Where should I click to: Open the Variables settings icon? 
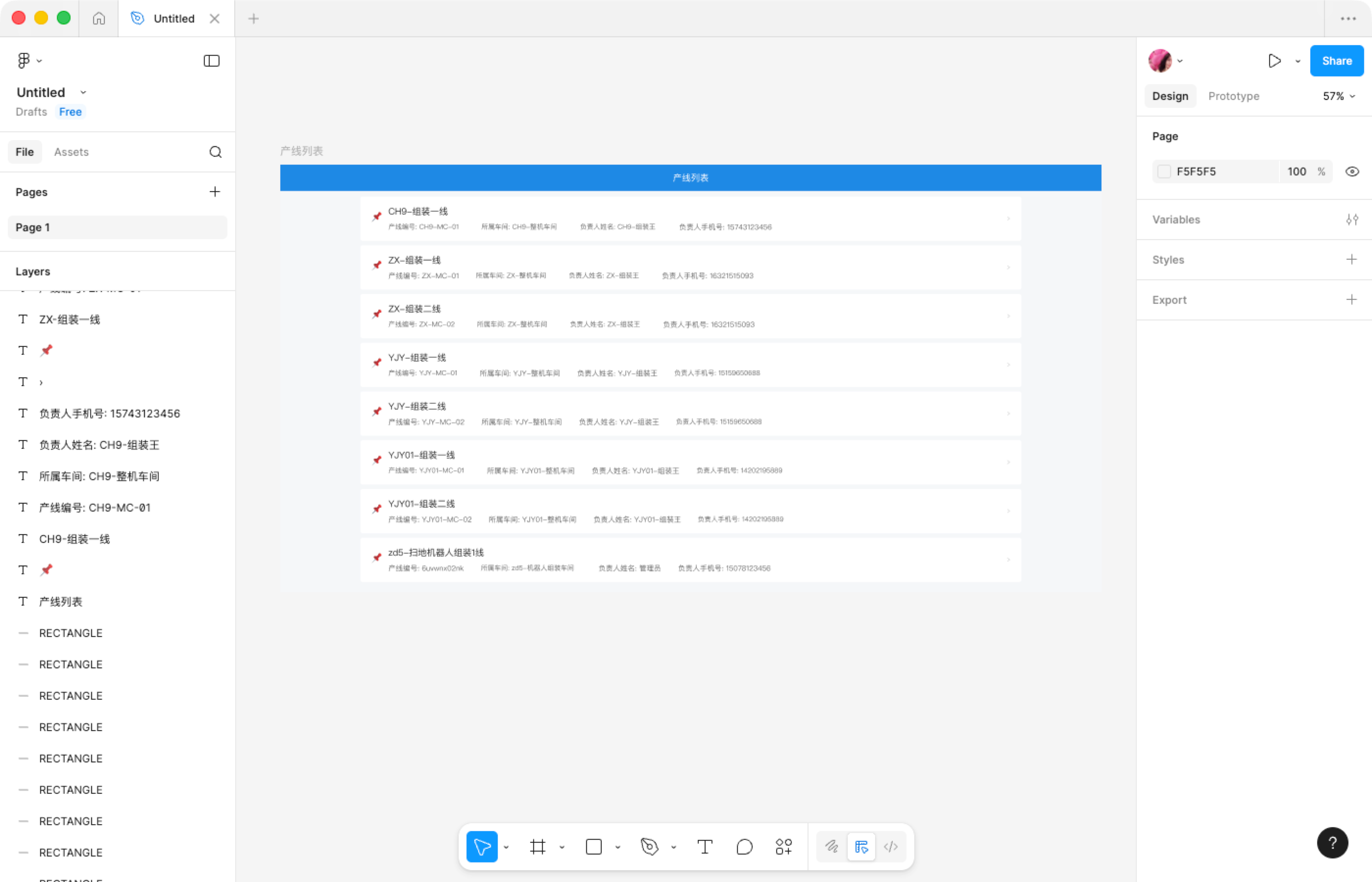point(1351,220)
